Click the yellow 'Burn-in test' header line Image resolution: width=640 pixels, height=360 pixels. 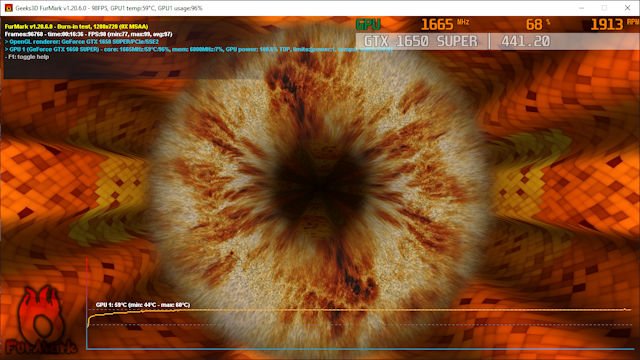(x=76, y=27)
